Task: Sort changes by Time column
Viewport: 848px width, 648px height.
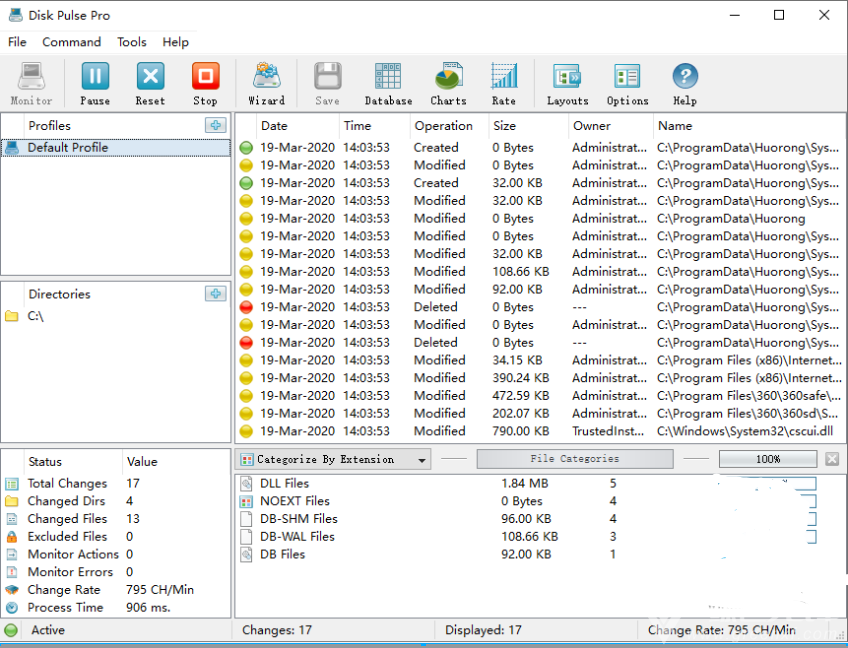Action: pos(375,125)
